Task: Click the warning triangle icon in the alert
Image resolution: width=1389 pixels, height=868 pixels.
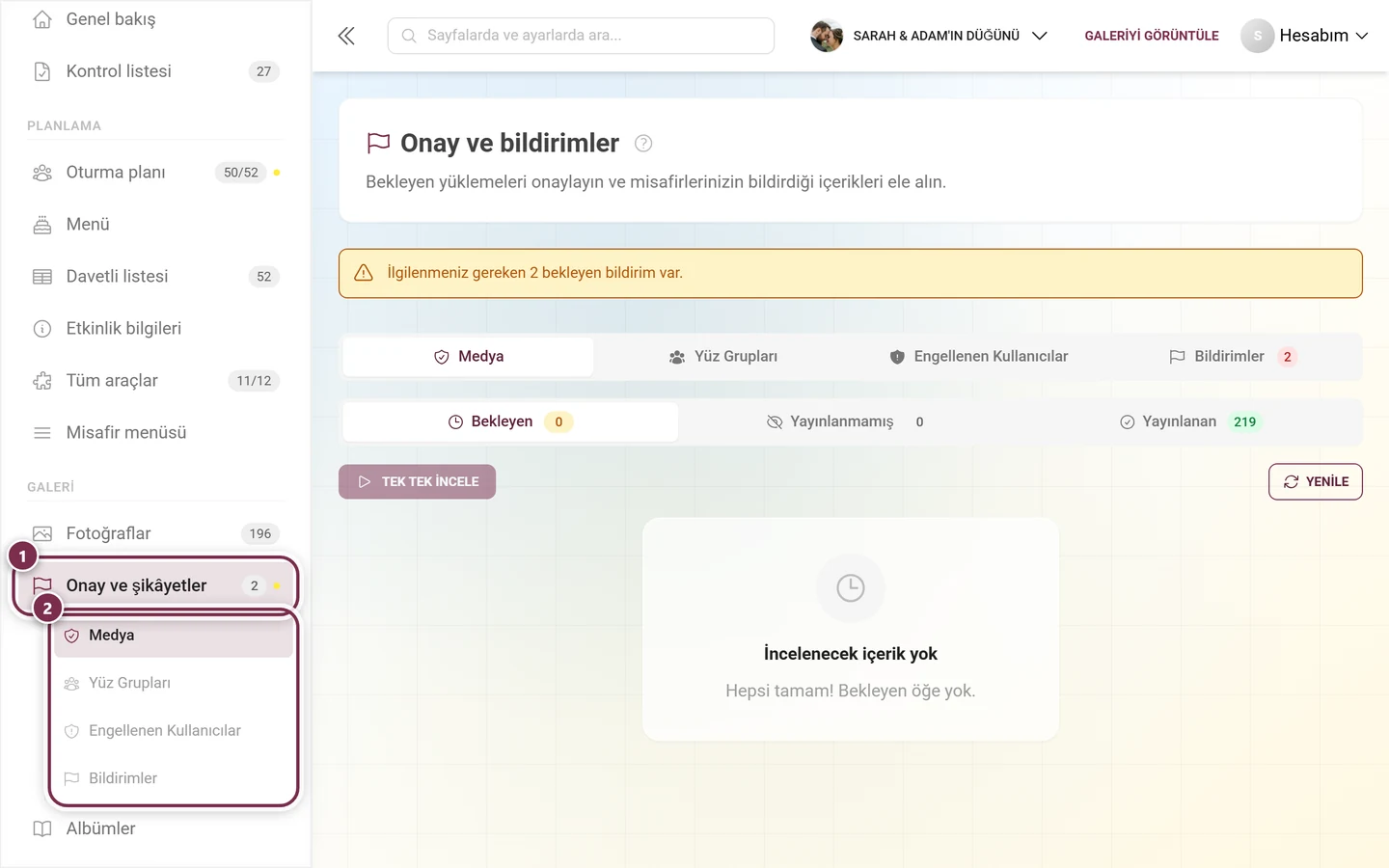Action: [x=364, y=273]
